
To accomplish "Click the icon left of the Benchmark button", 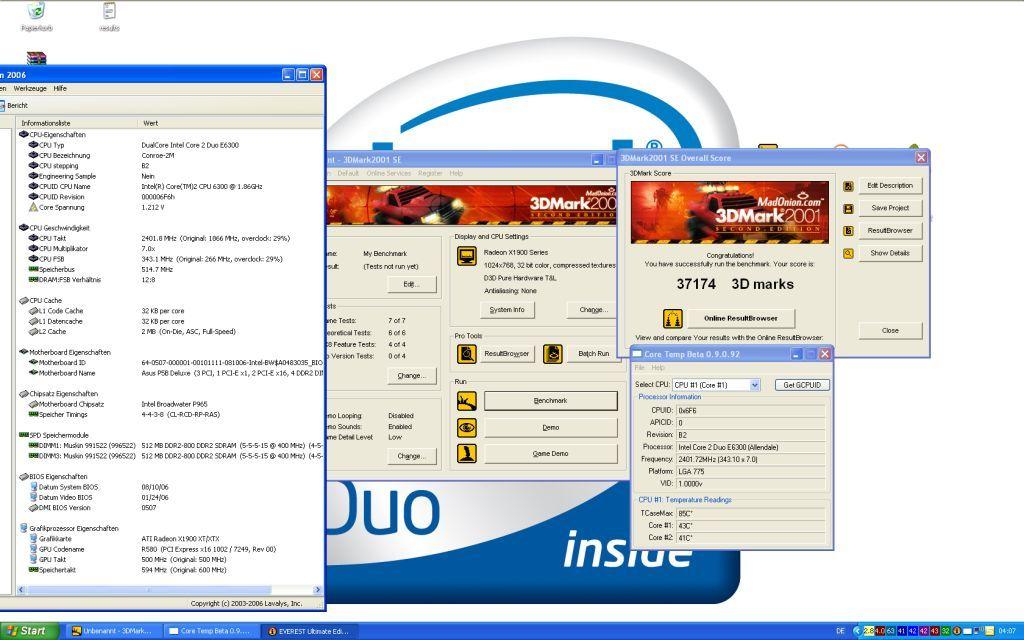I will (466, 401).
